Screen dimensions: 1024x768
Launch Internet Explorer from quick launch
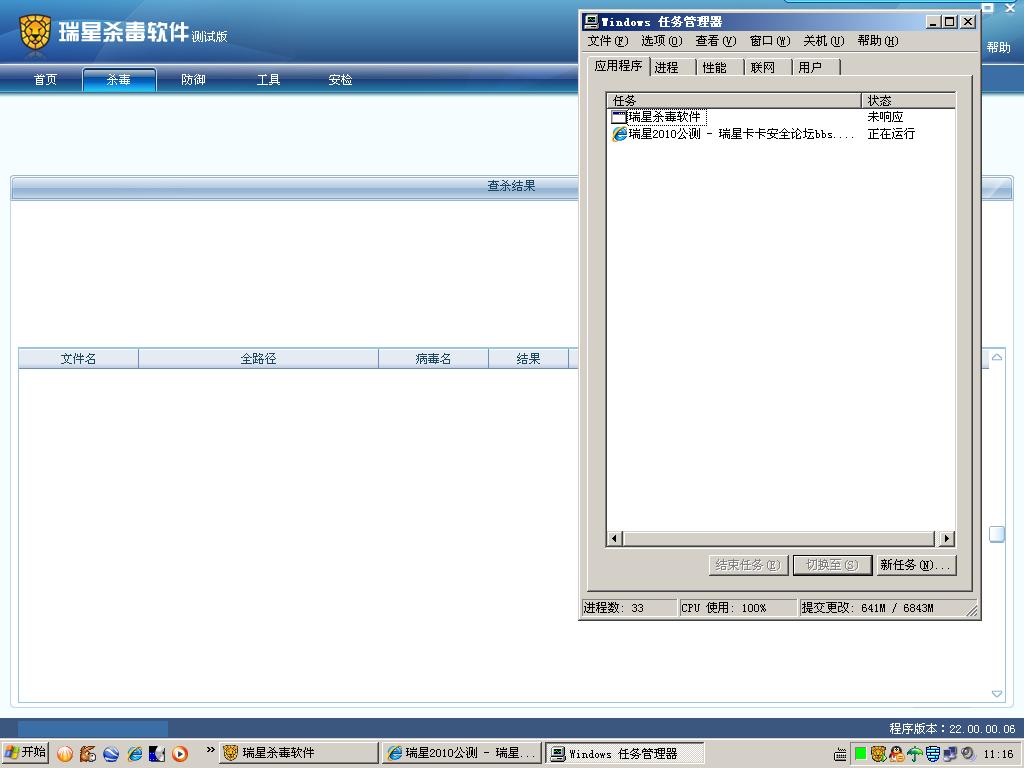click(x=135, y=754)
